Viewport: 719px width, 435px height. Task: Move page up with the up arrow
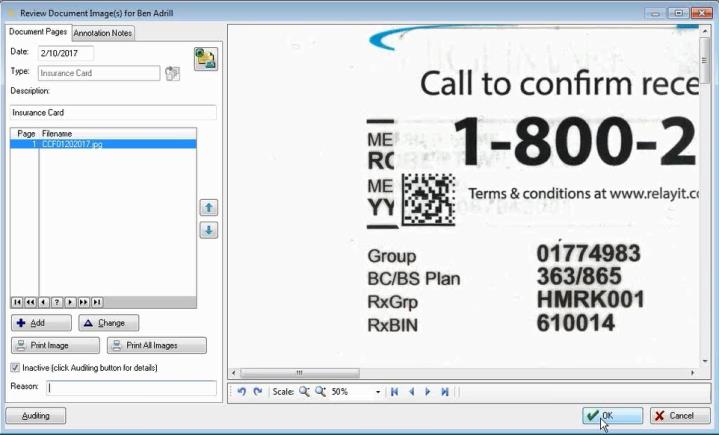click(x=209, y=208)
